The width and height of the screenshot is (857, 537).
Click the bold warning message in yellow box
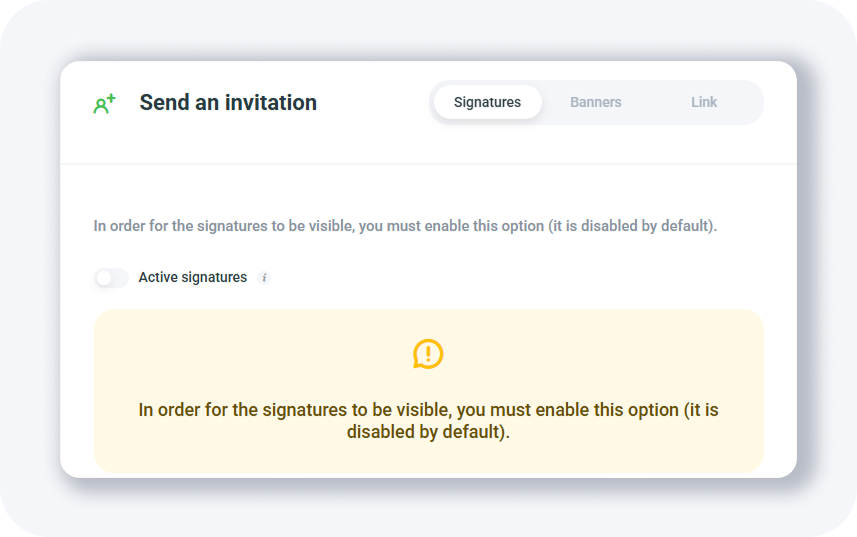[428, 410]
